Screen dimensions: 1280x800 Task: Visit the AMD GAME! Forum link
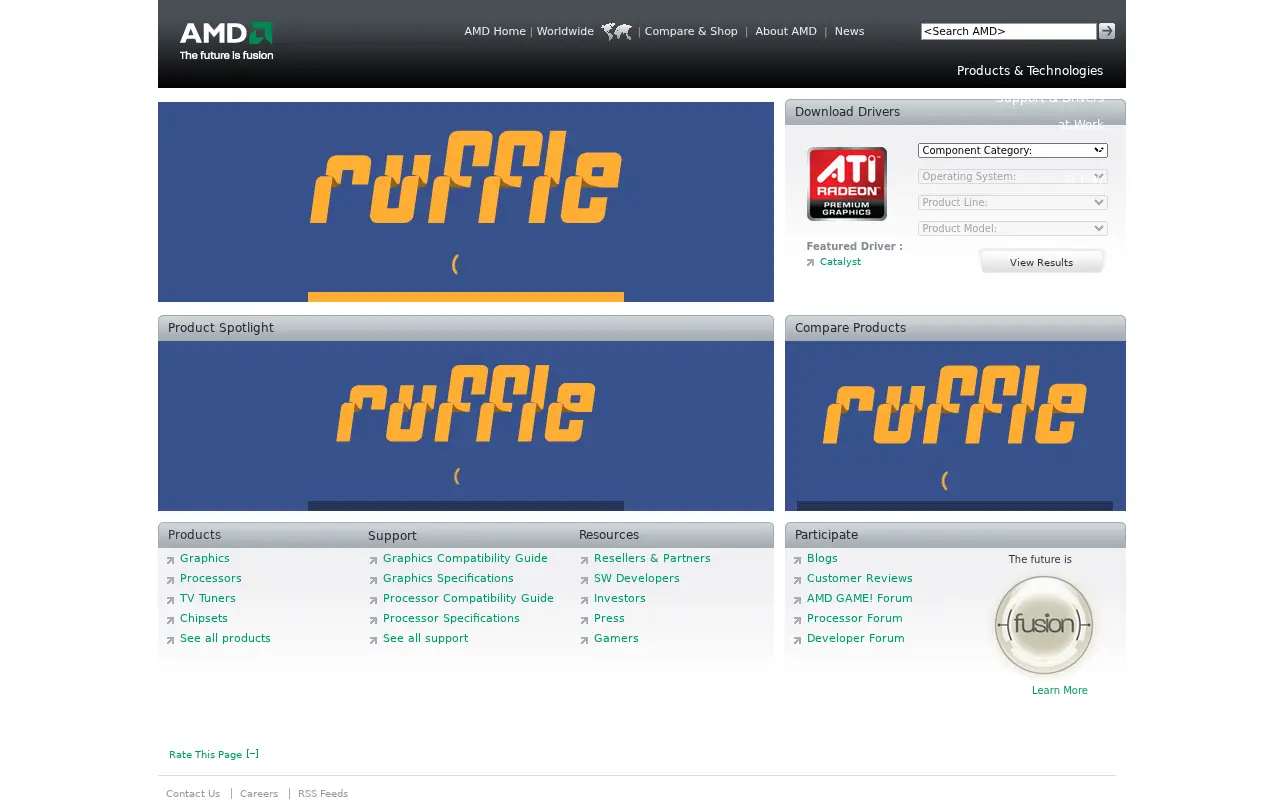pyautogui.click(x=860, y=598)
